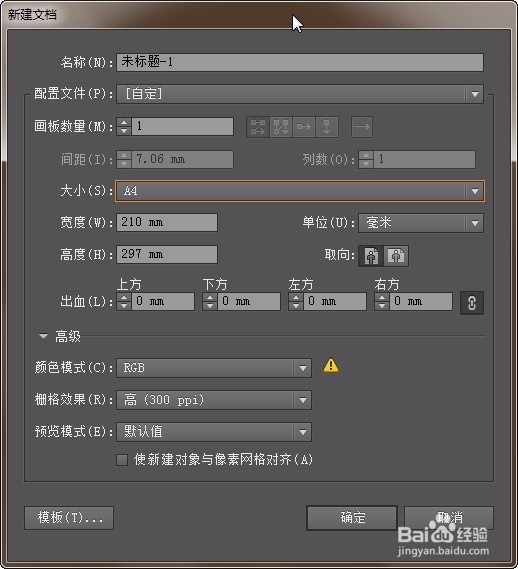Open the 大小 size dropdown showing A4
This screenshot has width=518, height=569.
[300, 191]
